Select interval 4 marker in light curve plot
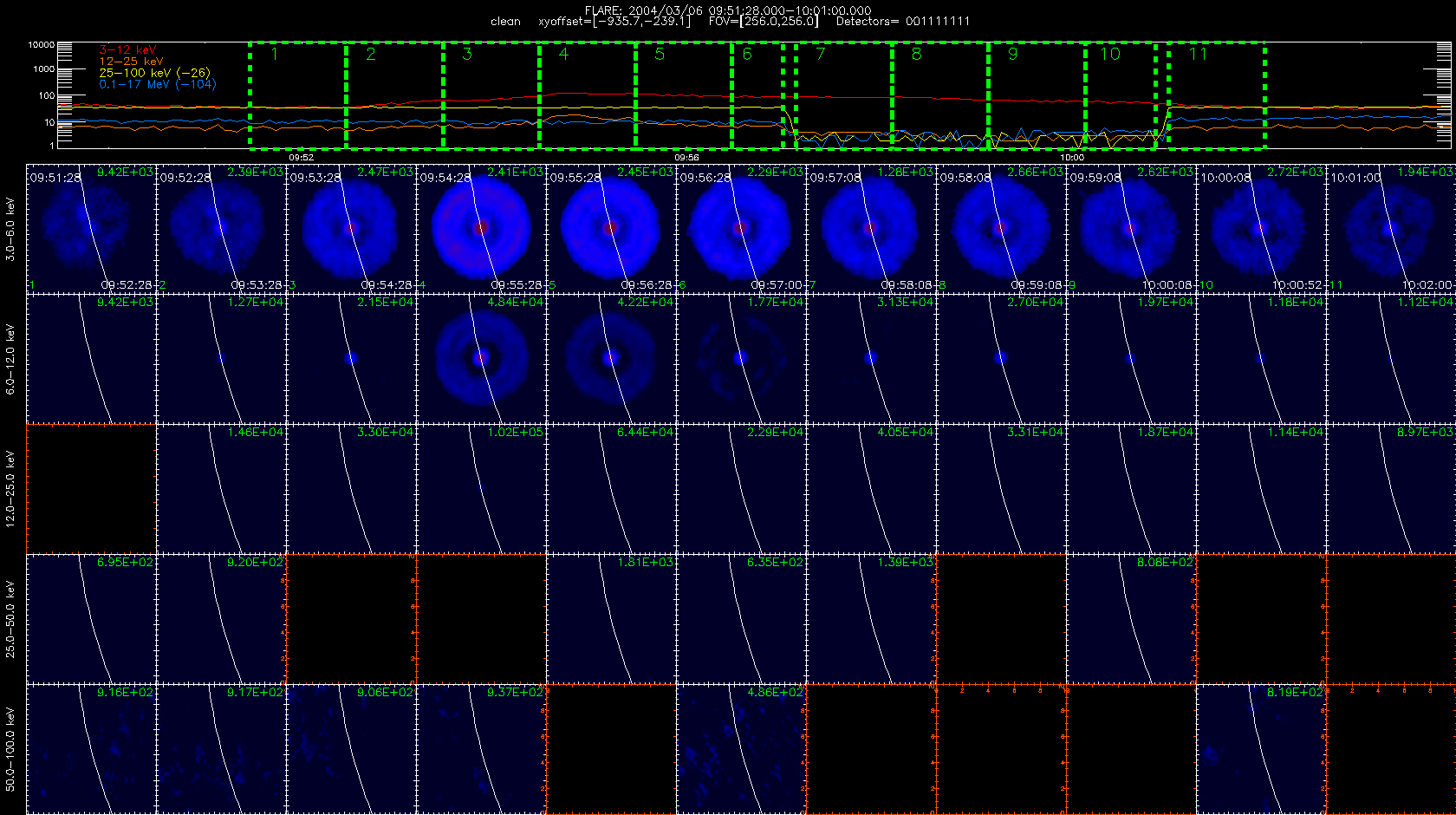Image resolution: width=1456 pixels, height=815 pixels. (x=563, y=54)
